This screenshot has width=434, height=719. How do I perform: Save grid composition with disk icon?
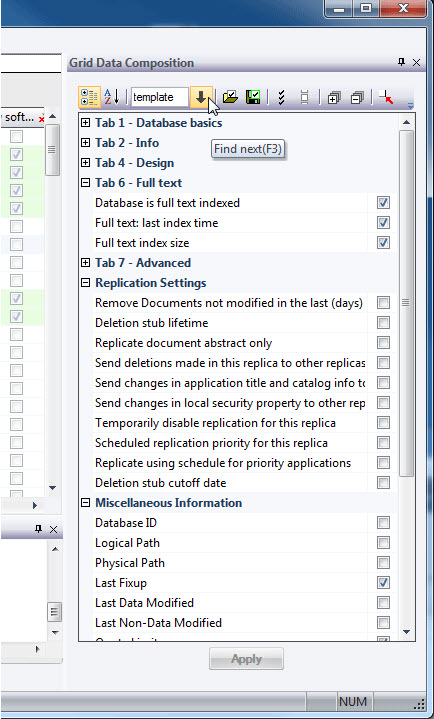tap(253, 97)
